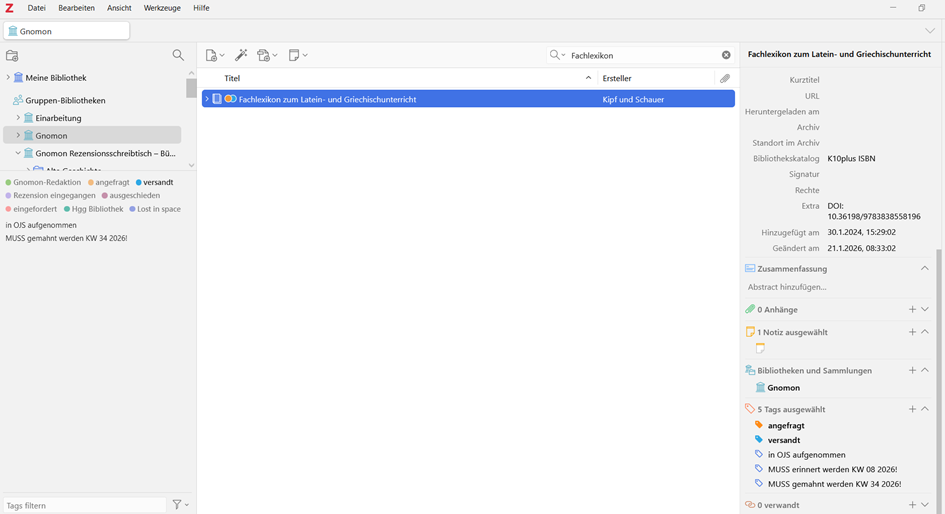Expand the verwandt section

925,505
